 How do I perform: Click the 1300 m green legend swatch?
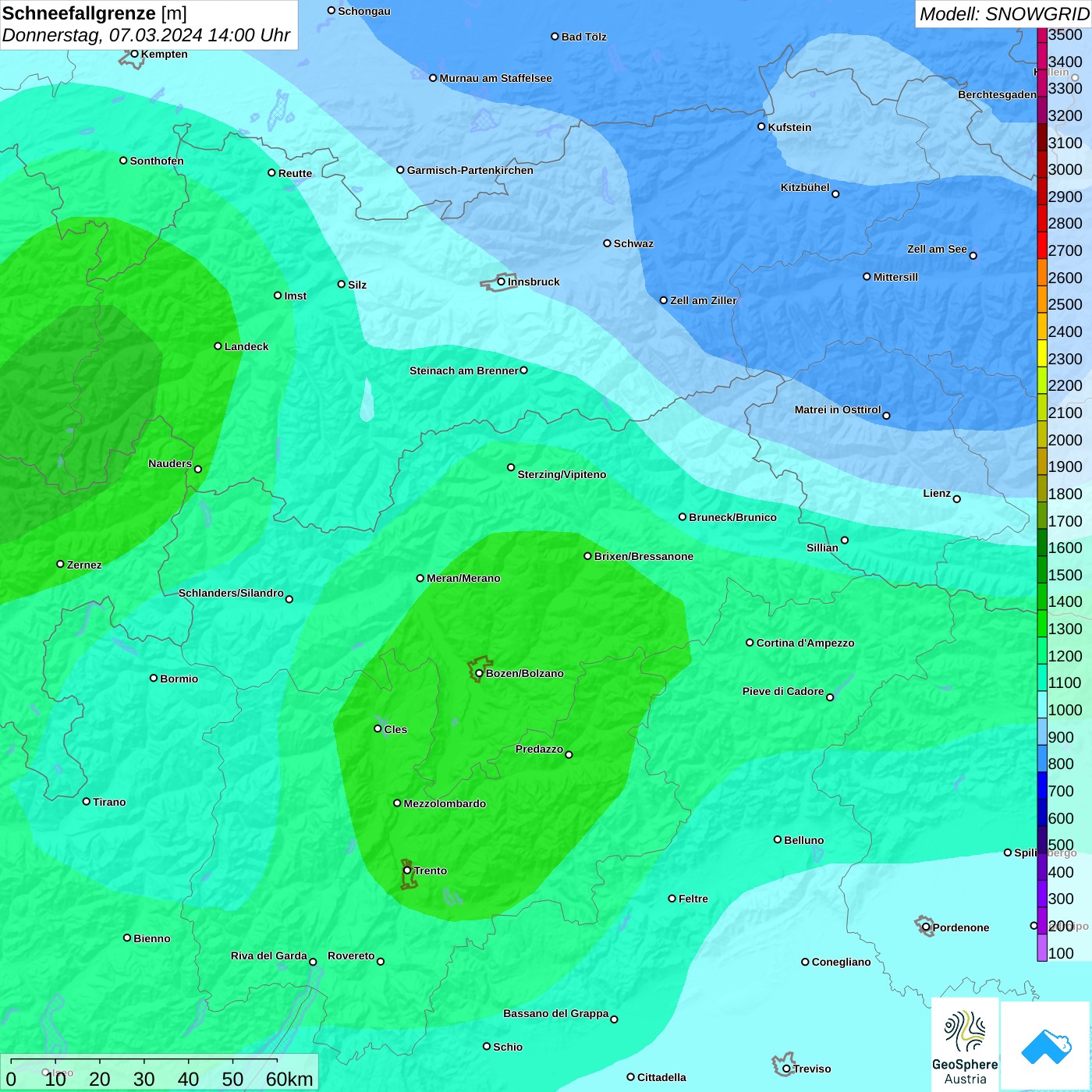1042,623
